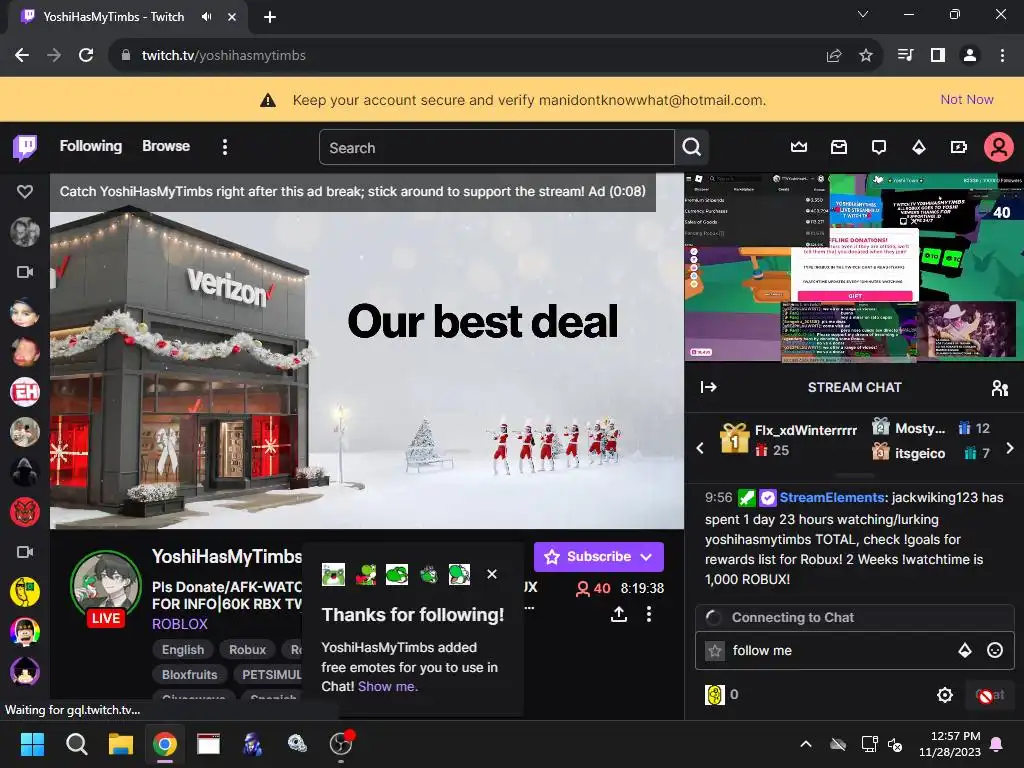Open File Explorer from the taskbar
This screenshot has height=768, width=1024.
(121, 744)
